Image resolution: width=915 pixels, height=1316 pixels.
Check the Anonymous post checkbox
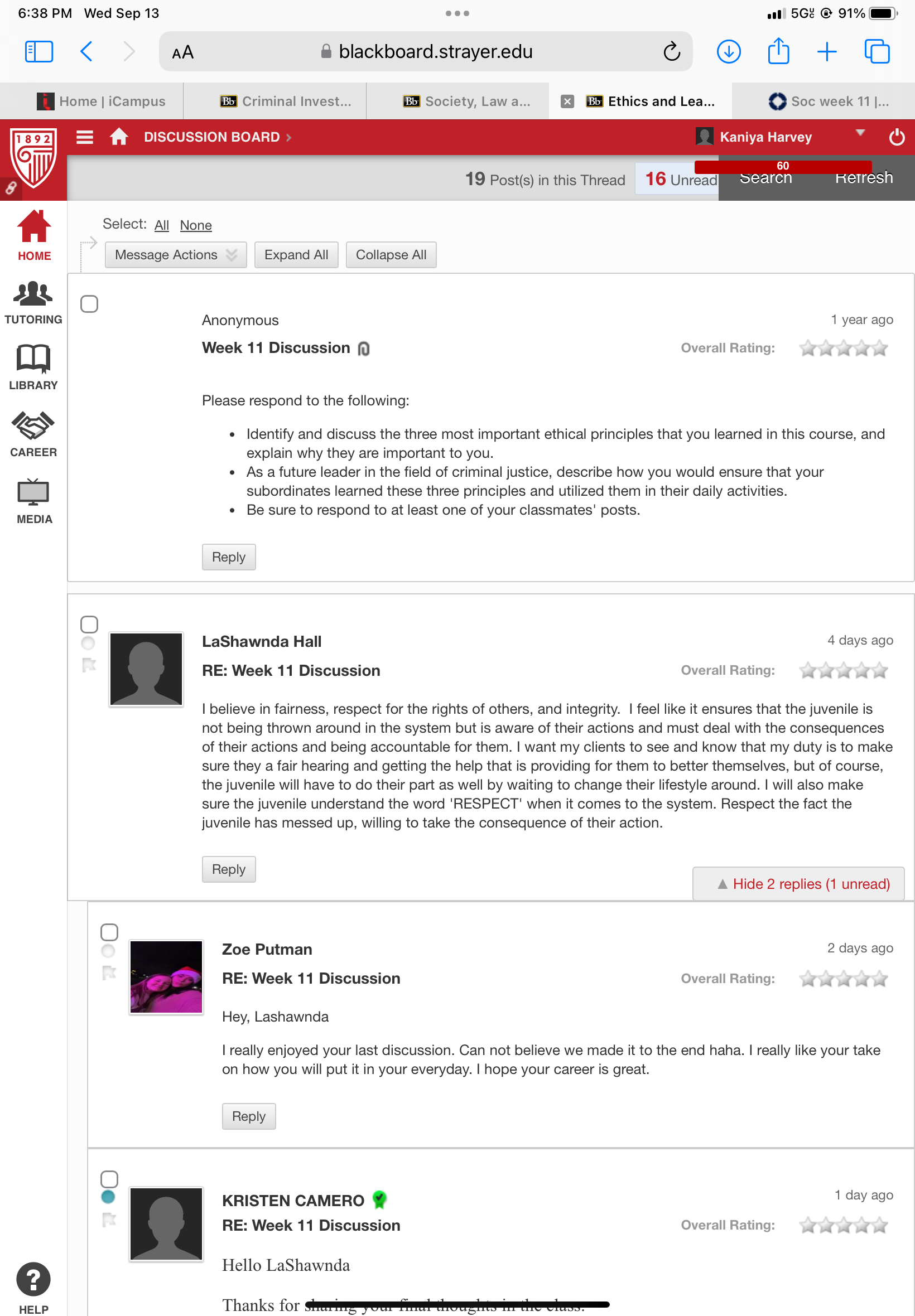(89, 304)
